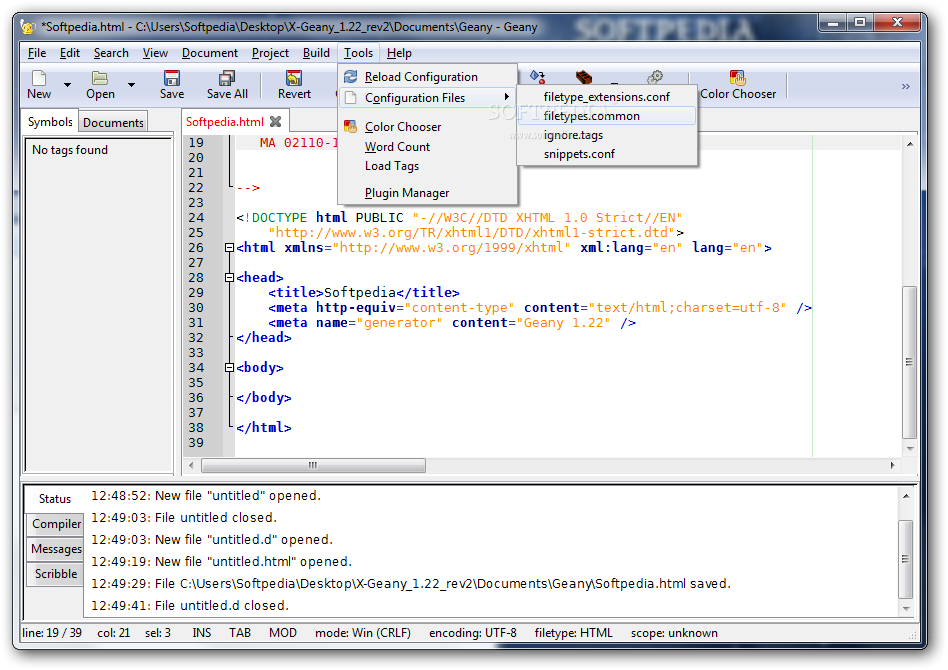This screenshot has width=948, height=670.
Task: Open the View menu
Action: pos(155,53)
